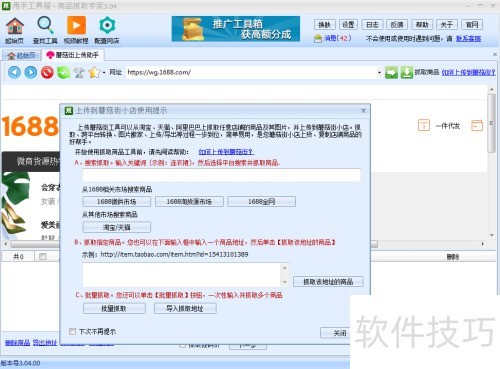Refresh page with the green icon
Viewport: 500px width, 369px height.
point(63,72)
